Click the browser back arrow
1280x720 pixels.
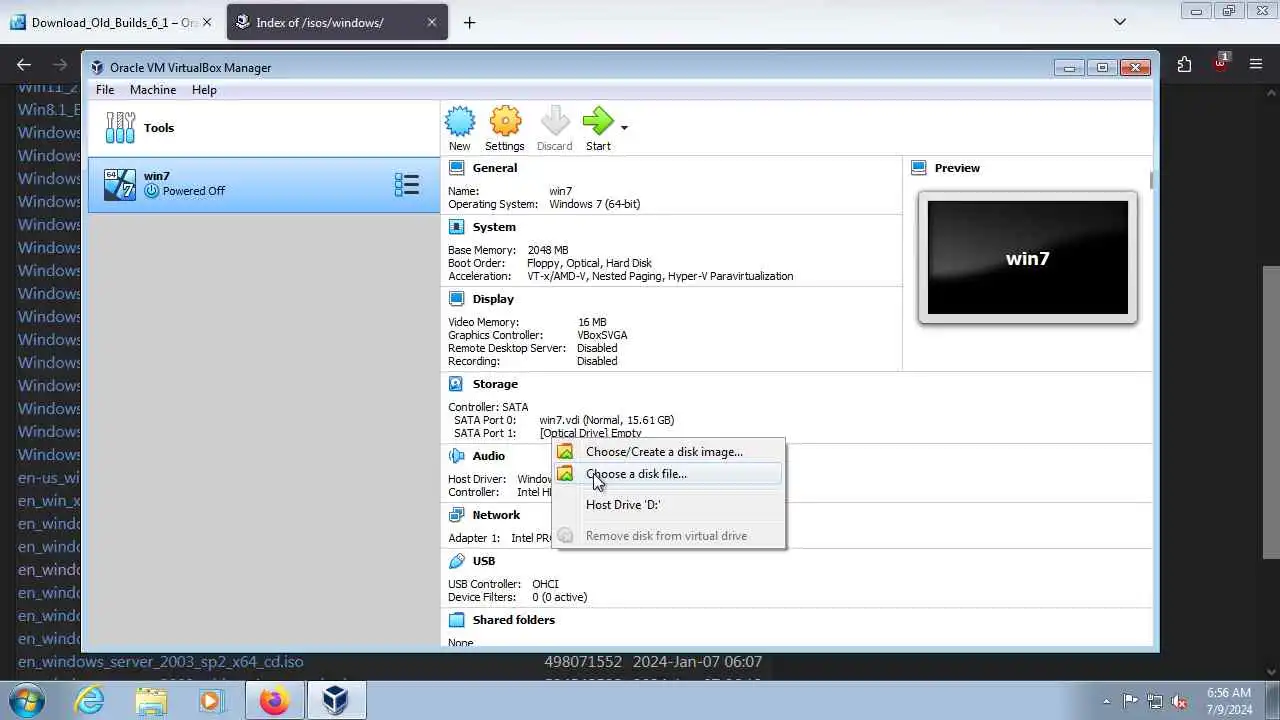[24, 65]
